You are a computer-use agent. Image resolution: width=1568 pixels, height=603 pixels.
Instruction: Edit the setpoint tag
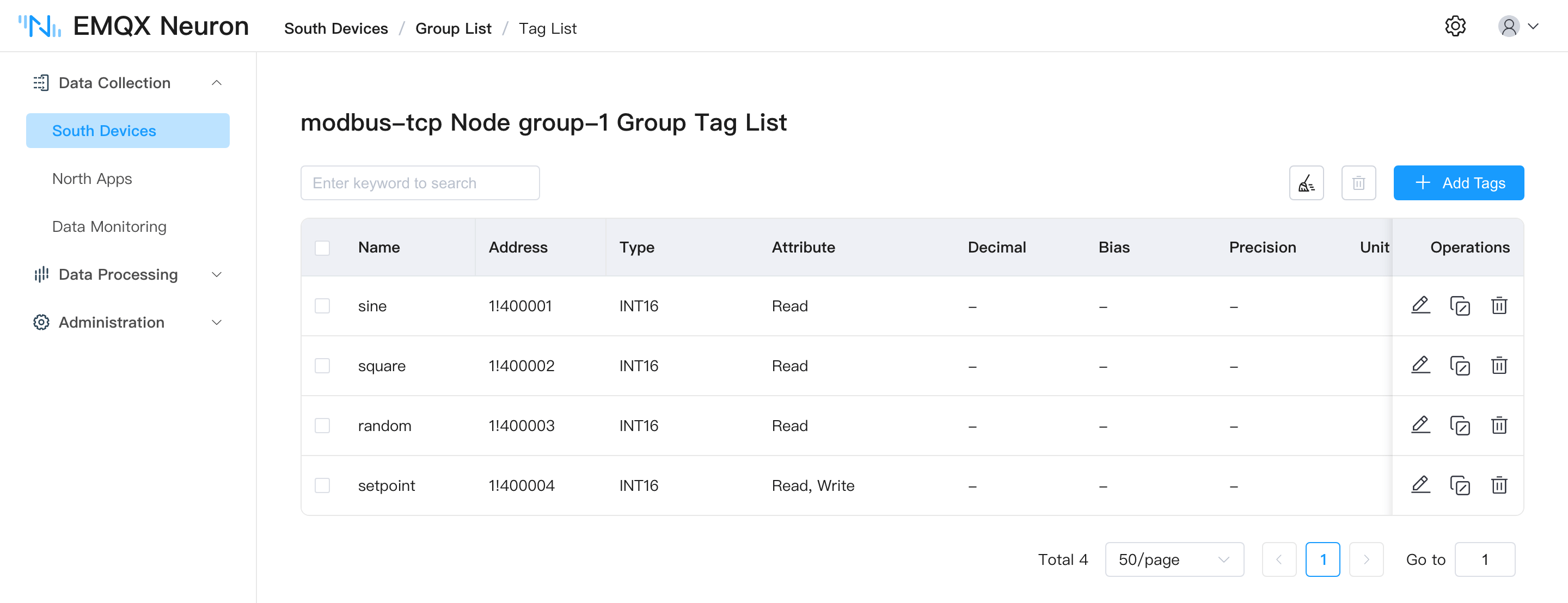[1420, 485]
